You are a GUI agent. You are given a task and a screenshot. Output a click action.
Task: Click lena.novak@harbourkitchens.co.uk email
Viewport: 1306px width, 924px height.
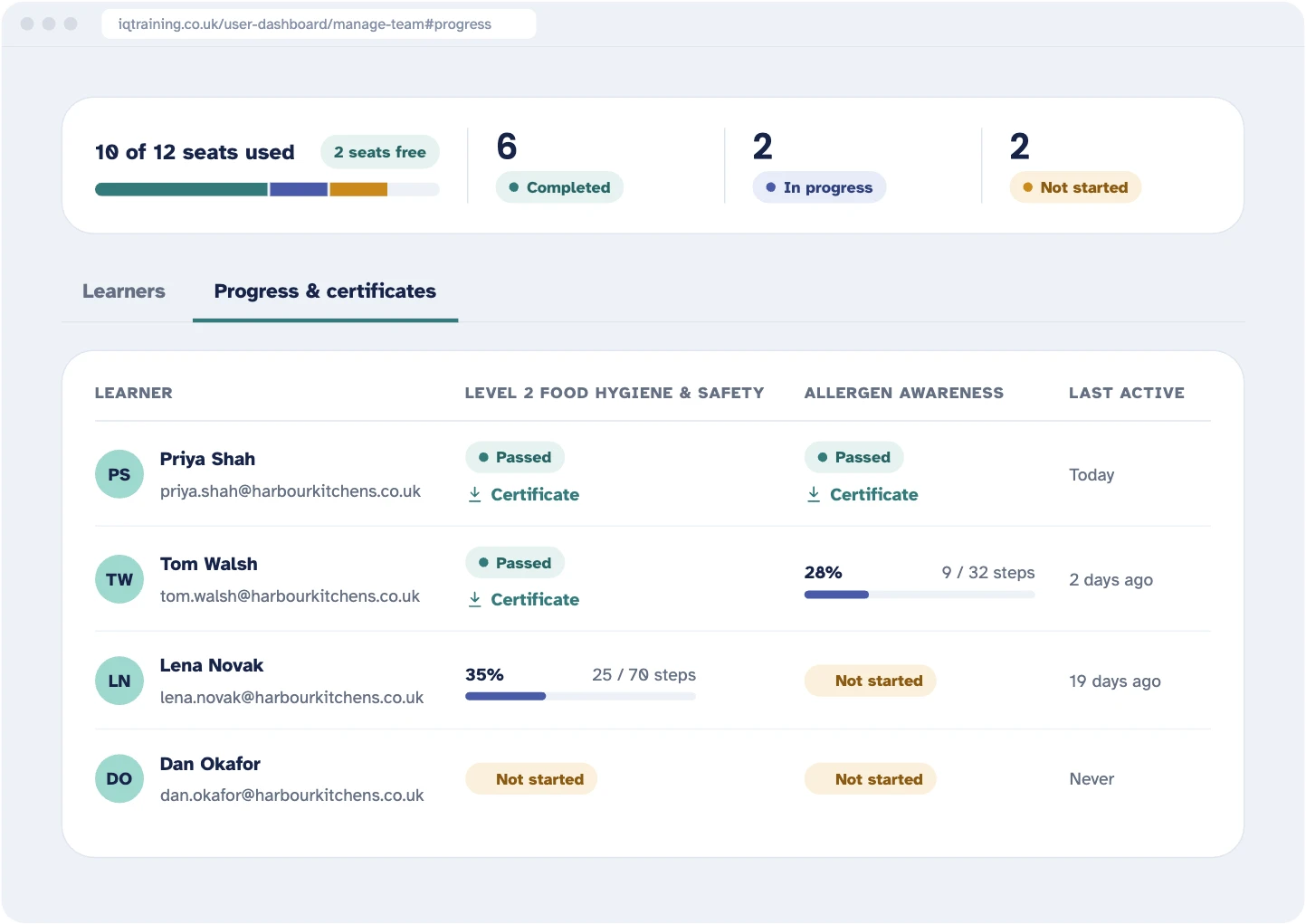click(x=291, y=698)
